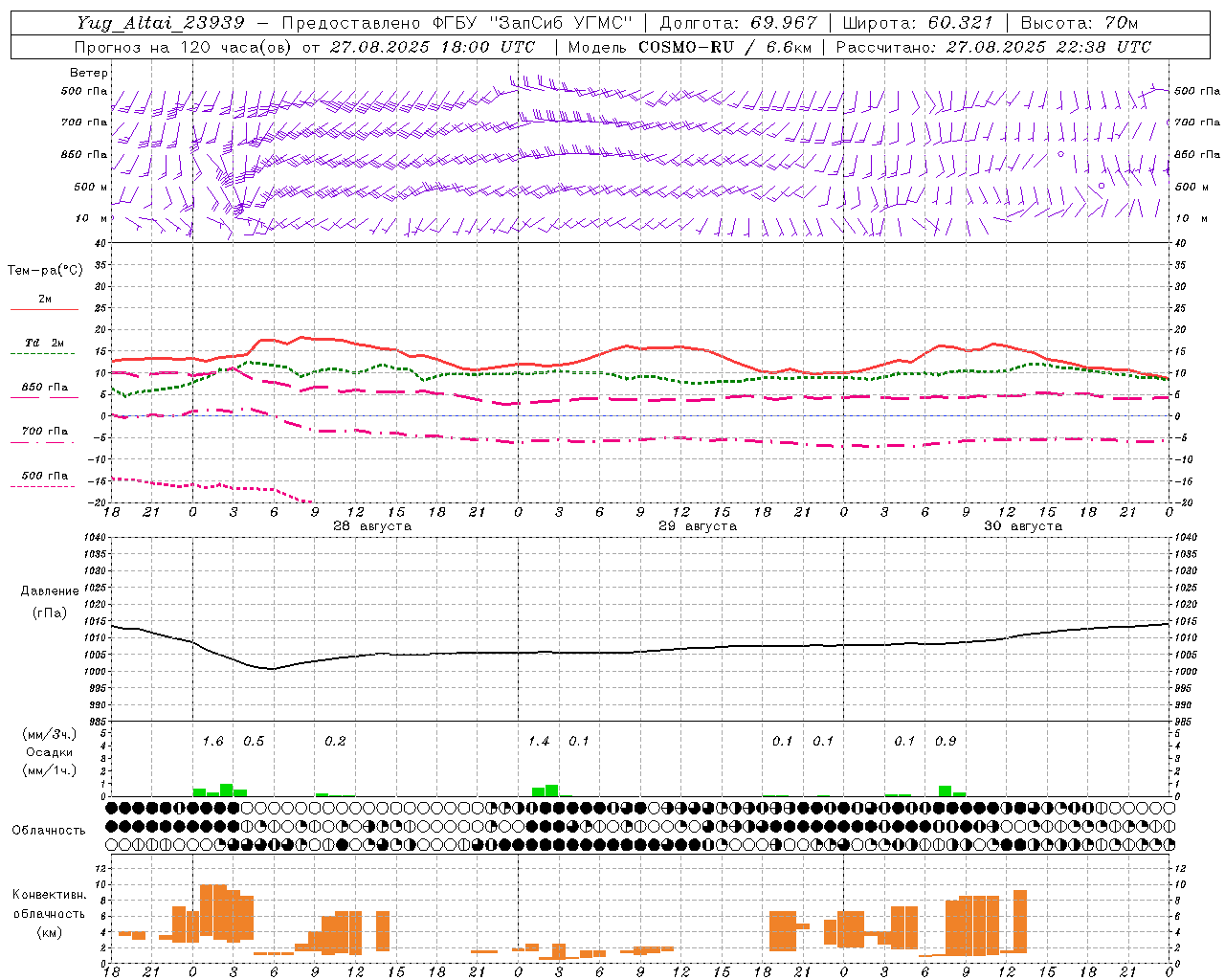The image size is (1225, 980).
Task: Click the Конвективн. panel label
Action: coord(50,895)
